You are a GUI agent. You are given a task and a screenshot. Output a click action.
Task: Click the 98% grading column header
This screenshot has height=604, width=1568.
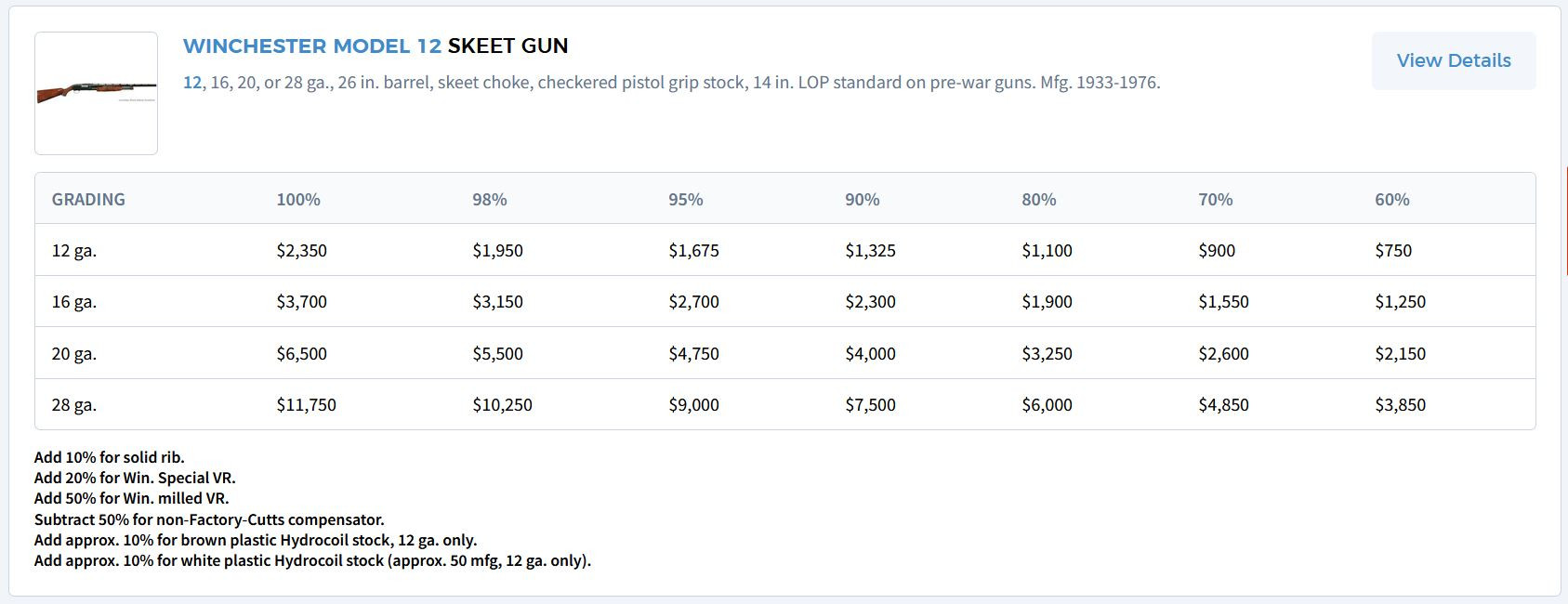489,199
